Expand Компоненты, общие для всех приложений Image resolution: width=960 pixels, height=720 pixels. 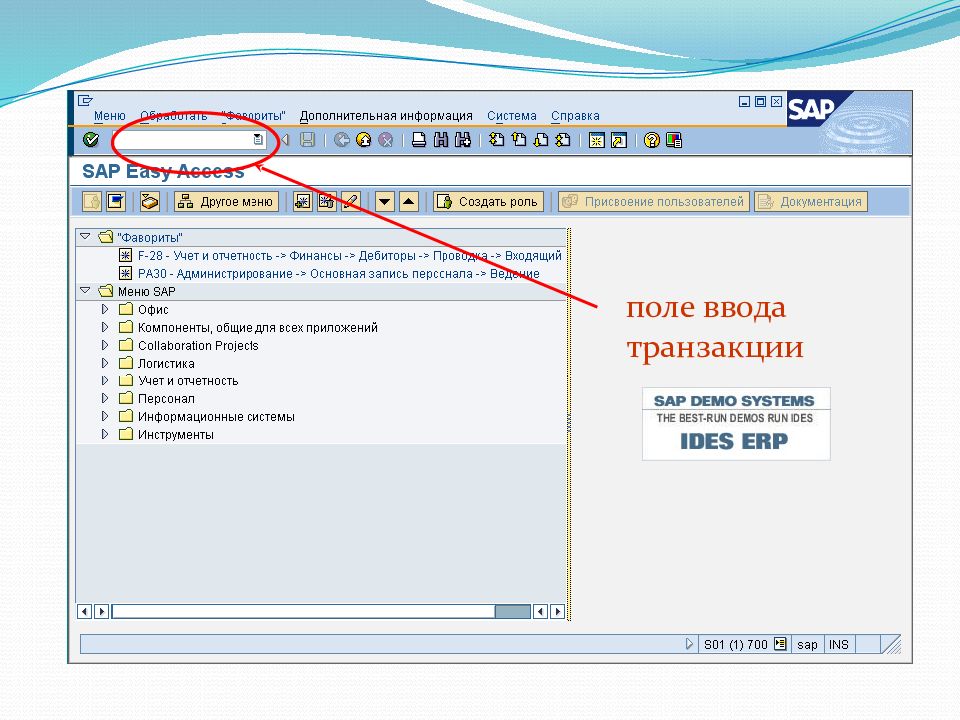(105, 327)
